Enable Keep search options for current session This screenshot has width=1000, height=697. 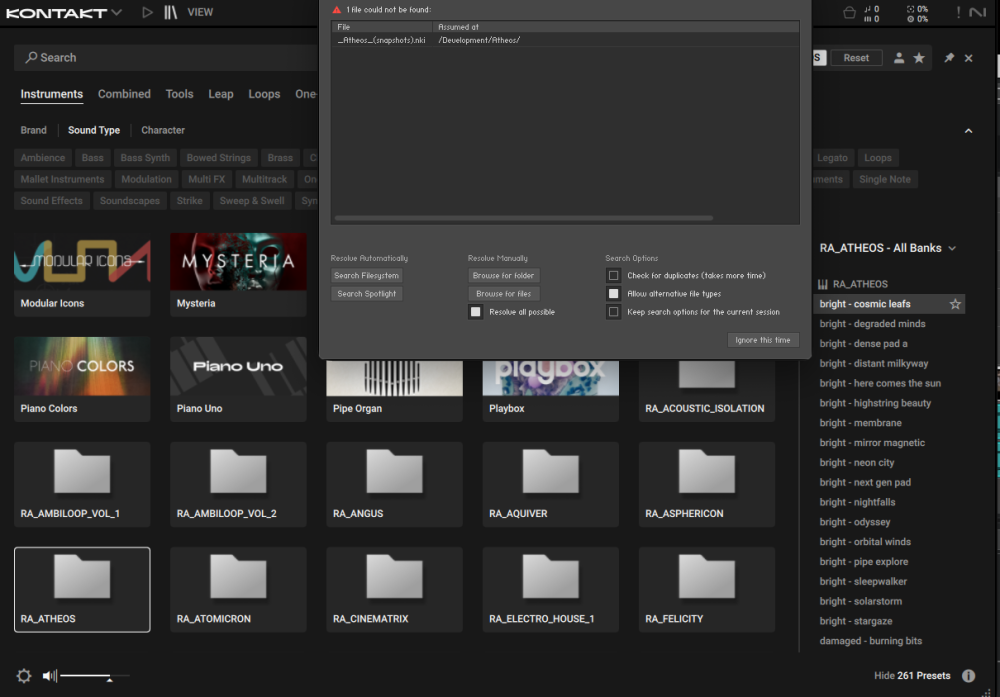click(x=614, y=312)
